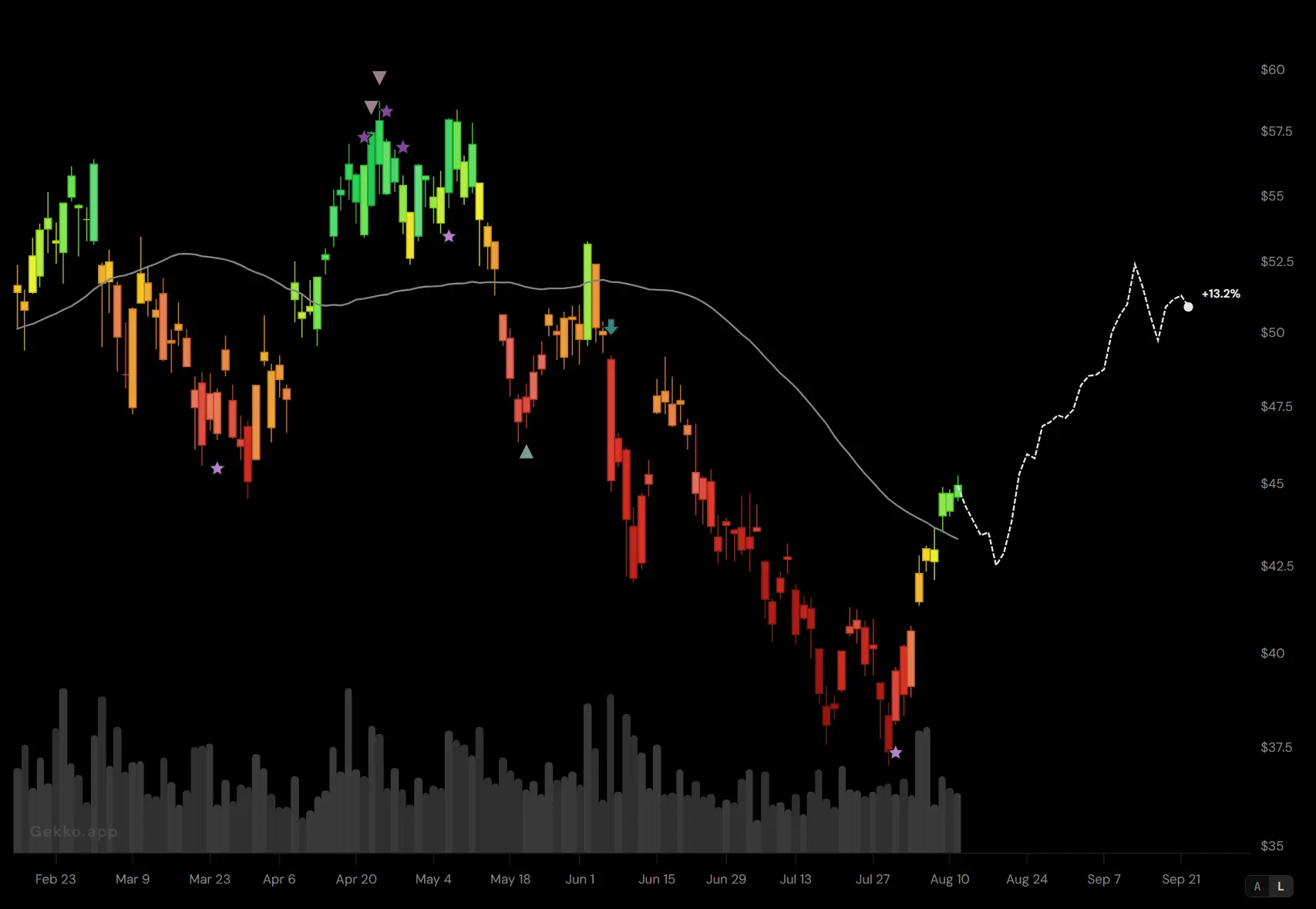Select the $52.5 price level label
This screenshot has width=1316, height=909.
1277,261
